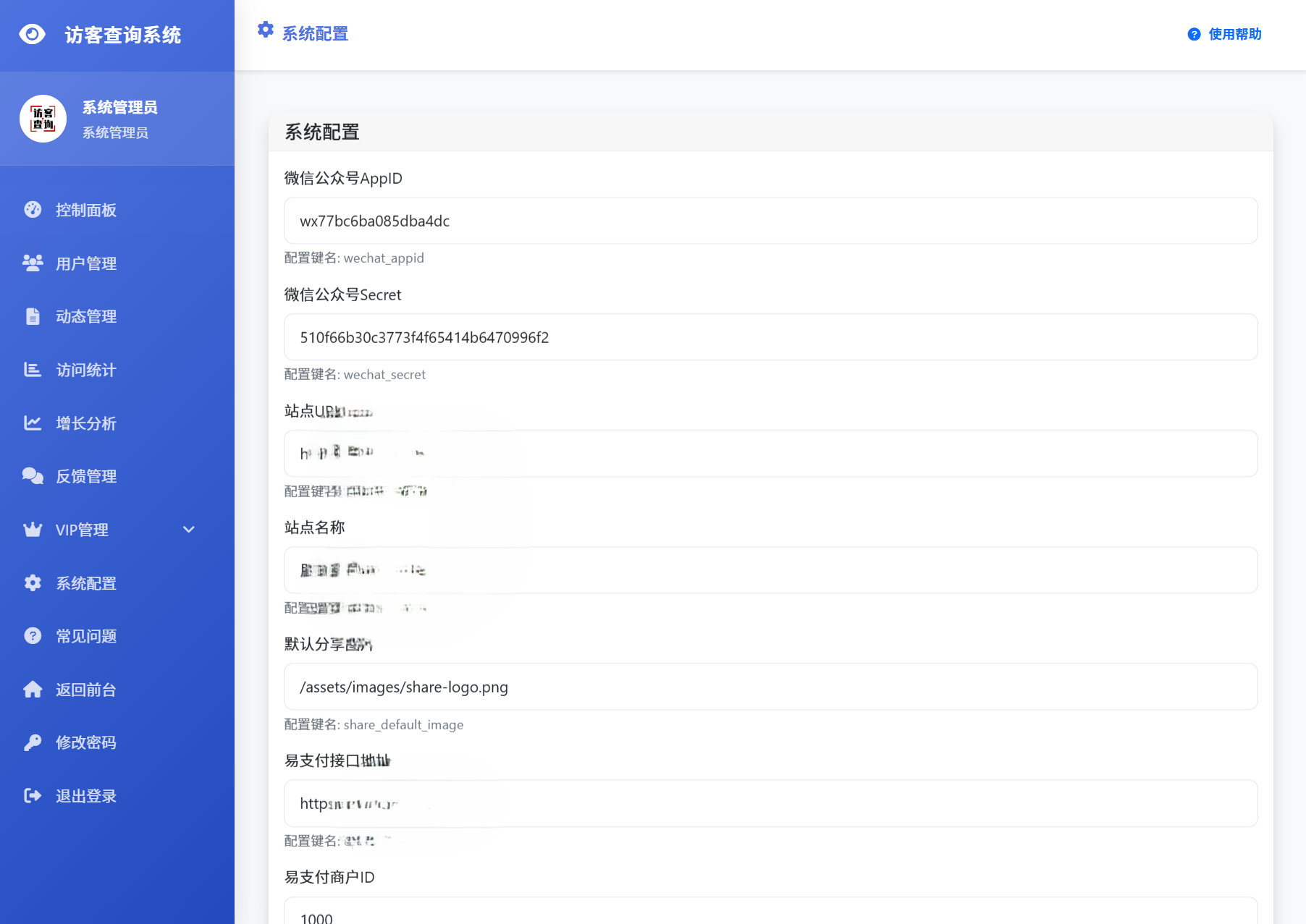Click the 系统配置 card heading
1306x924 pixels.
pyautogui.click(x=322, y=132)
